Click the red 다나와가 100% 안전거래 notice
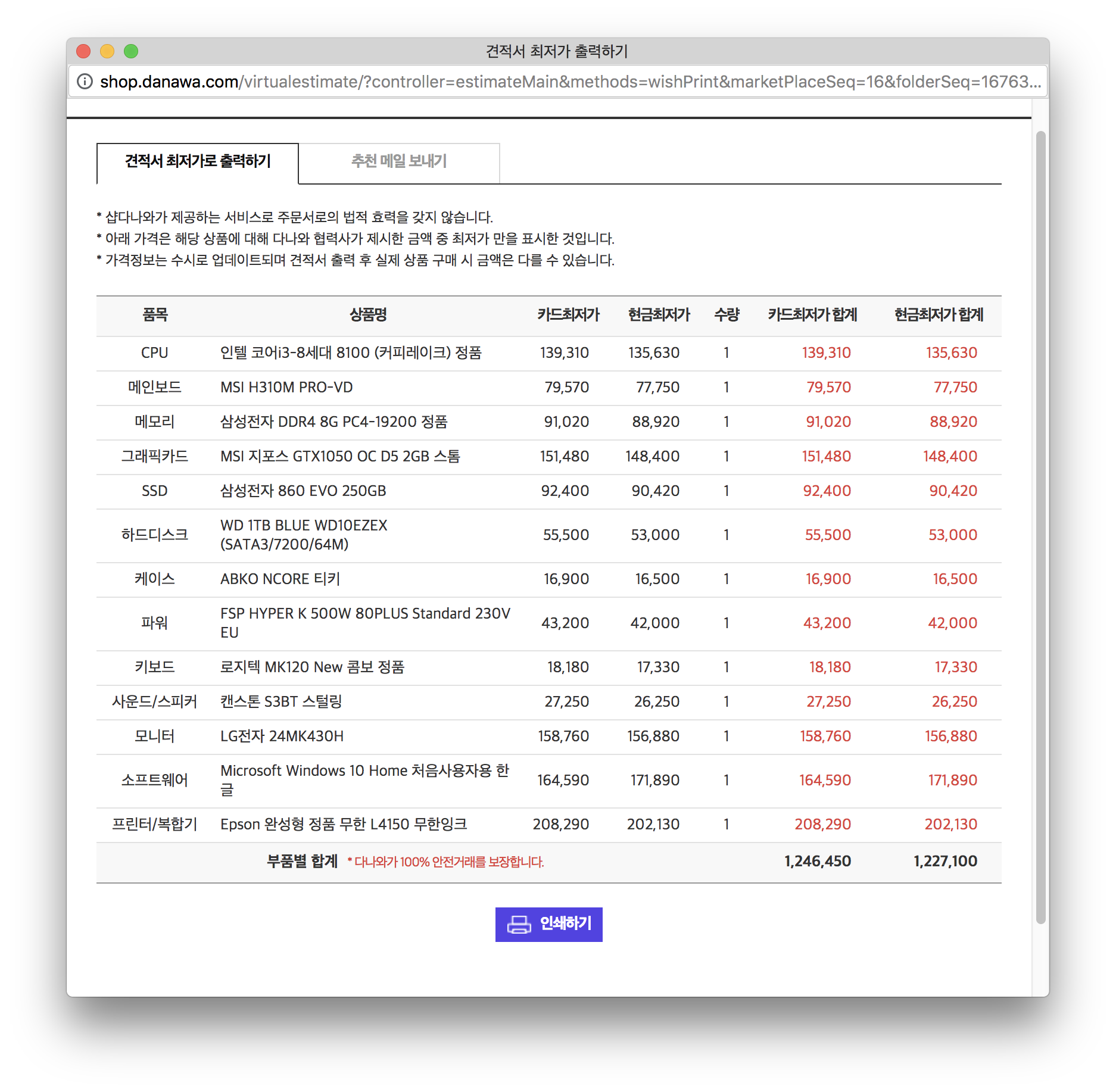The image size is (1116, 1092). click(x=446, y=862)
